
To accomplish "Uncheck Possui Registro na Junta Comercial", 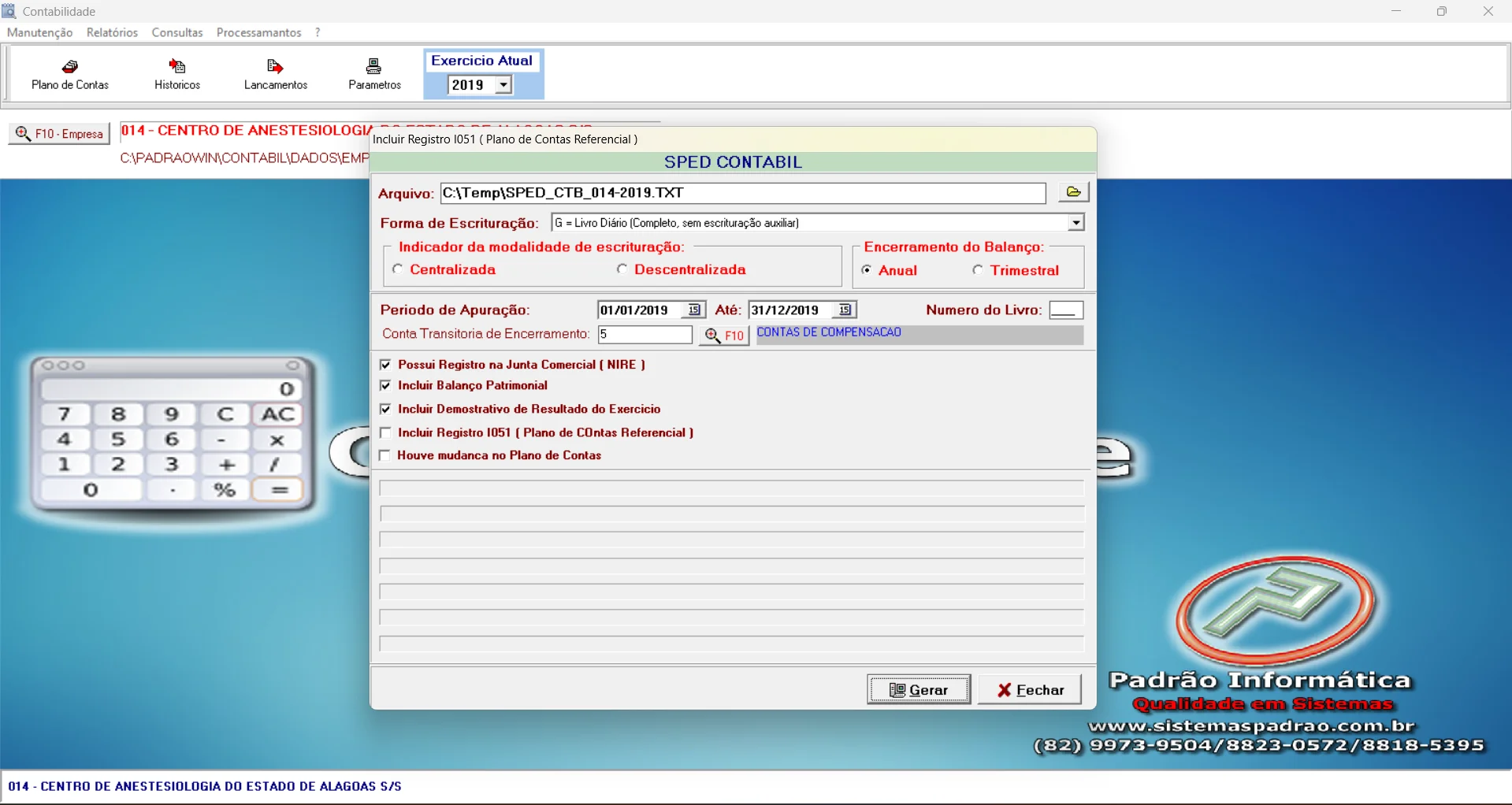I will [385, 365].
